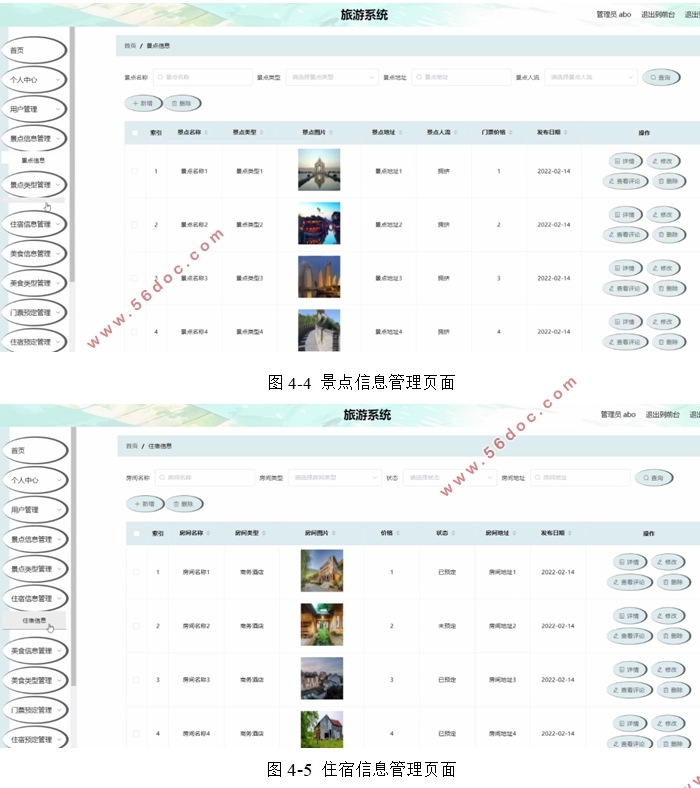Click 查询 button on 景点信息 page
This screenshot has height=788, width=700.
(x=661, y=77)
